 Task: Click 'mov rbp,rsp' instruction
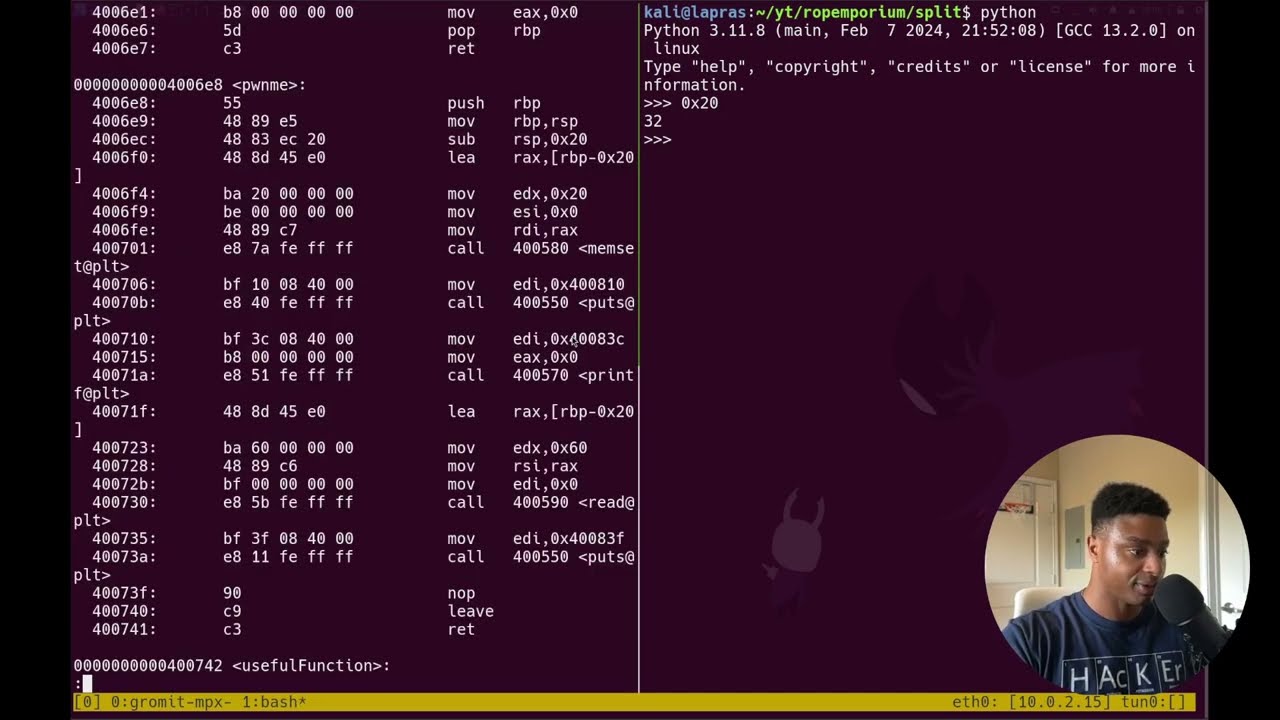(512, 122)
